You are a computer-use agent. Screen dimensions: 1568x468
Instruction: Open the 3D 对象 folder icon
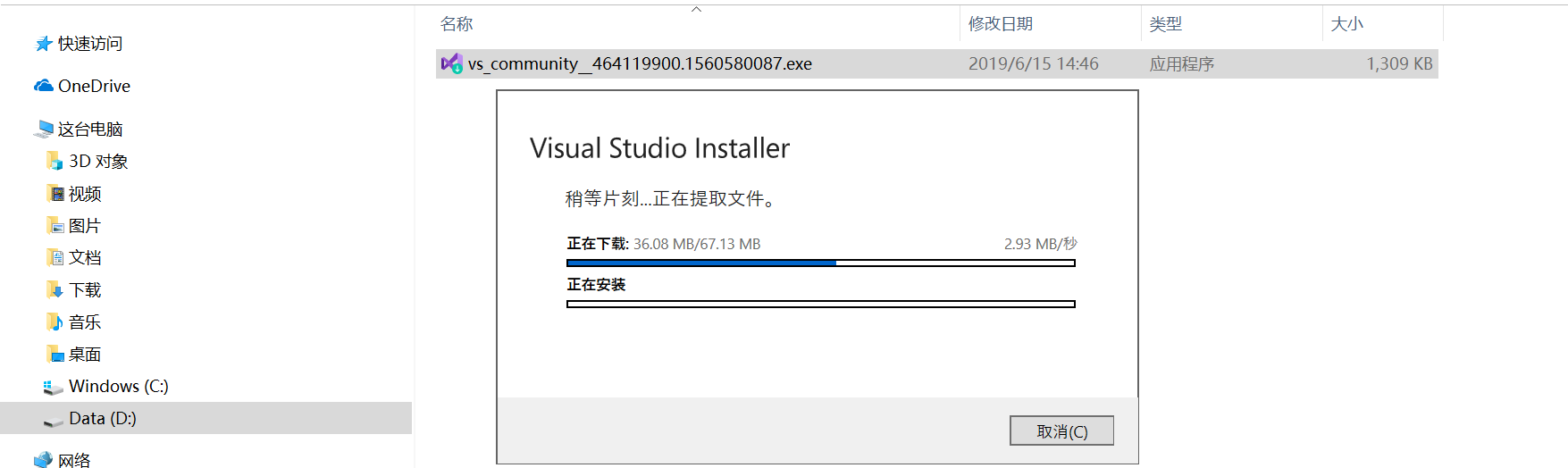click(55, 162)
